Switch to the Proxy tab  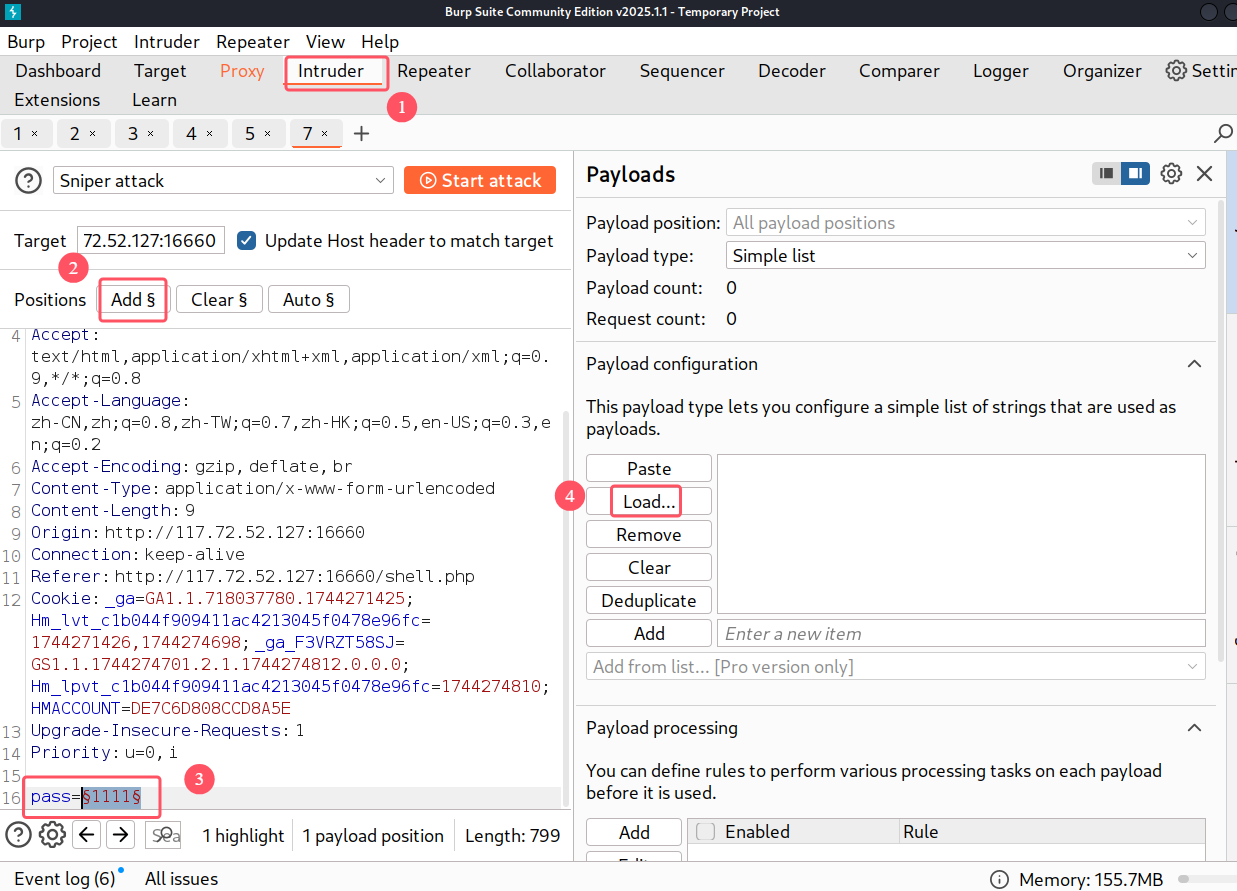click(x=242, y=71)
